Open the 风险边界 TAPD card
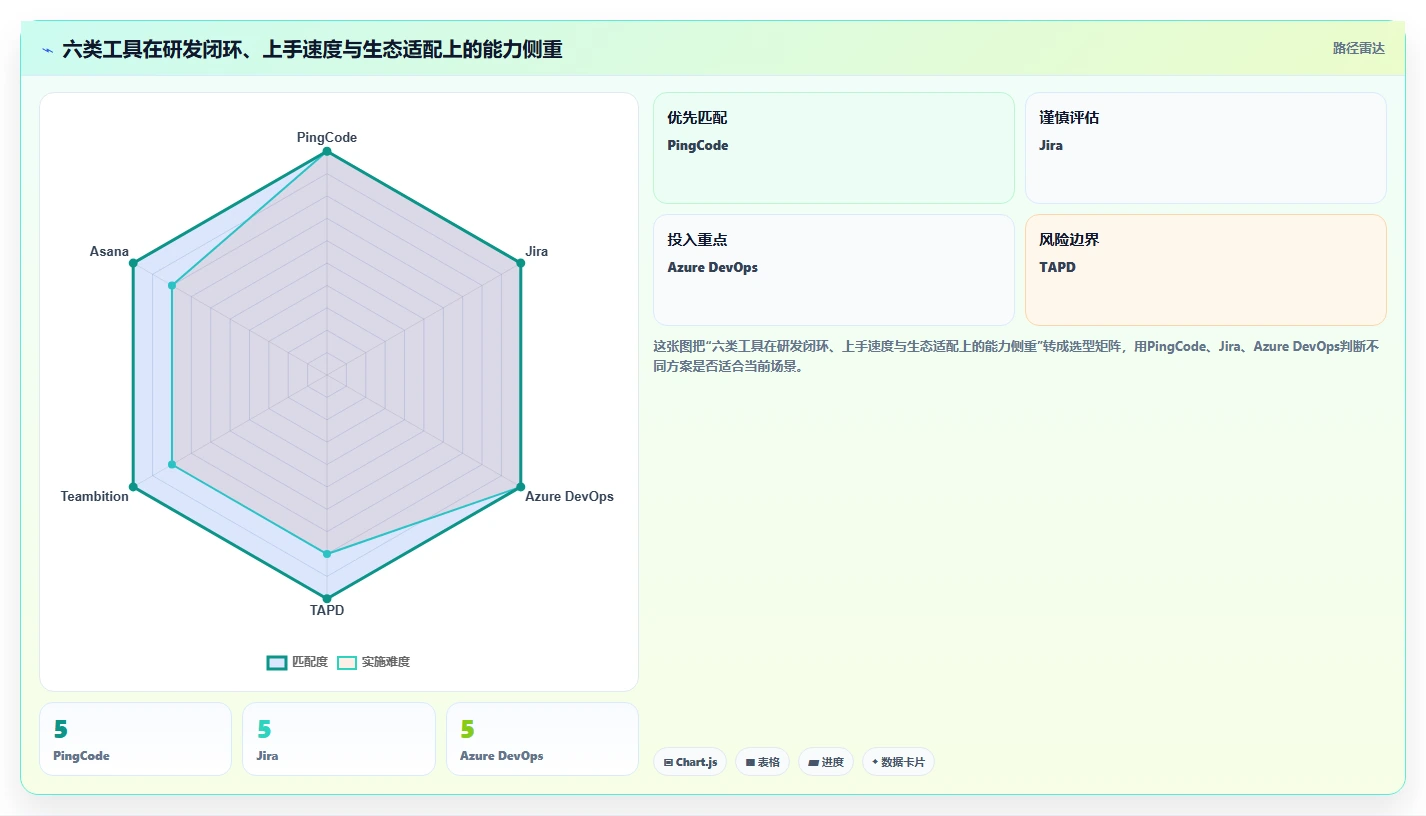The image size is (1426, 816). tap(1206, 270)
